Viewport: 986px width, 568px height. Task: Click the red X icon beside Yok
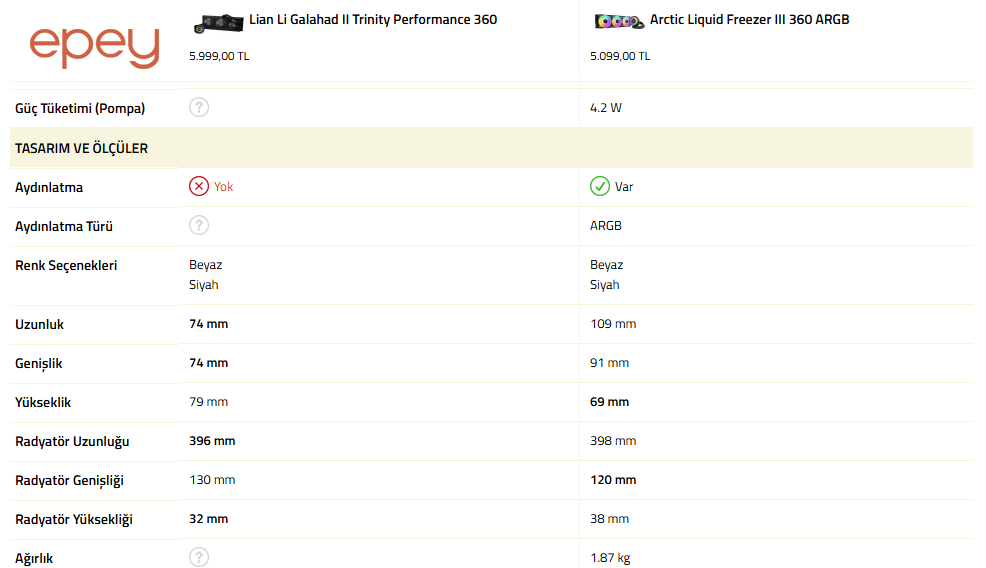[x=199, y=187]
